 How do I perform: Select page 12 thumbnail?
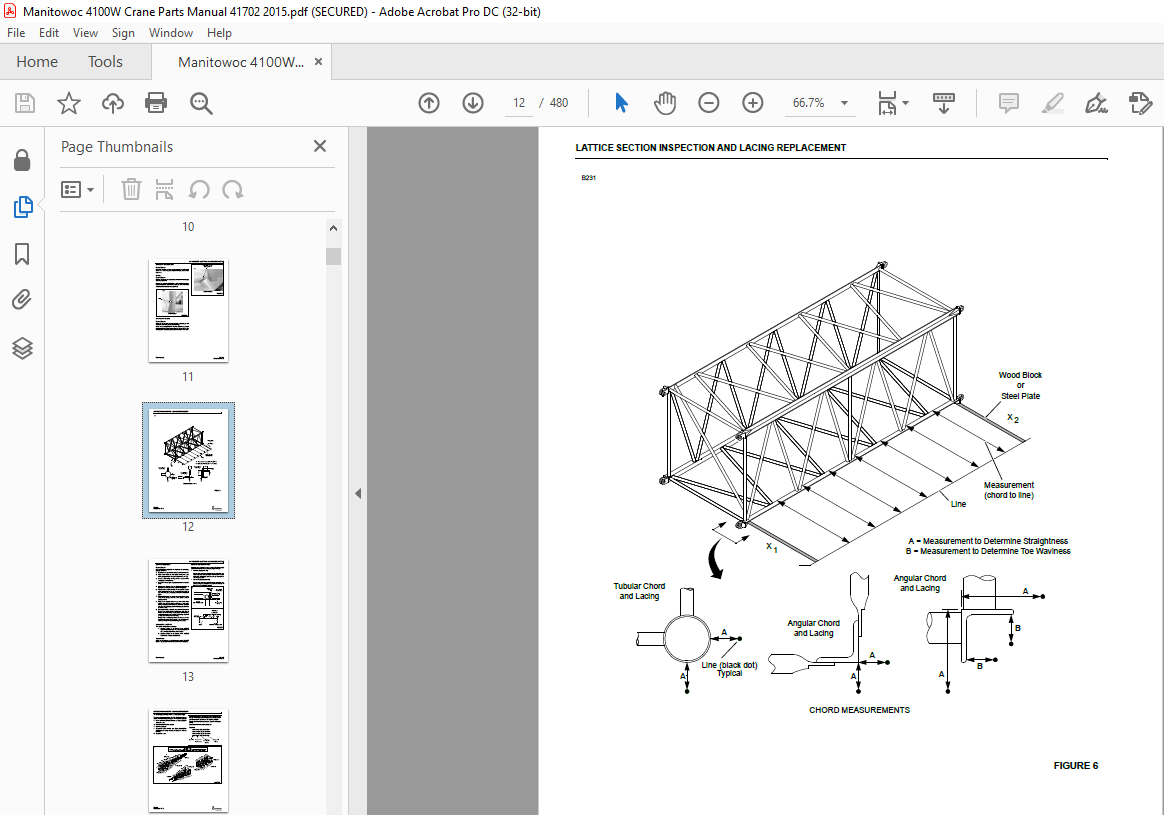[189, 460]
